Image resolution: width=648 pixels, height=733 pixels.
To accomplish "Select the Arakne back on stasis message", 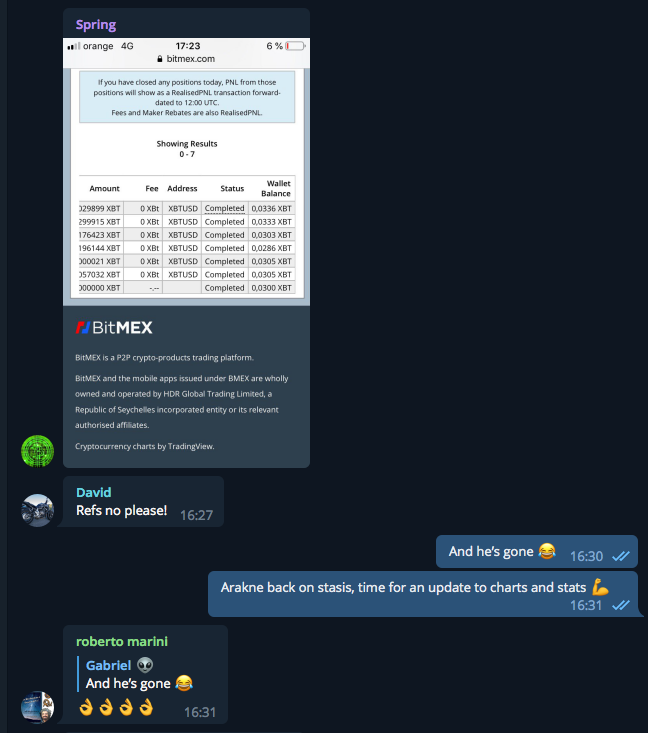I will (x=423, y=594).
